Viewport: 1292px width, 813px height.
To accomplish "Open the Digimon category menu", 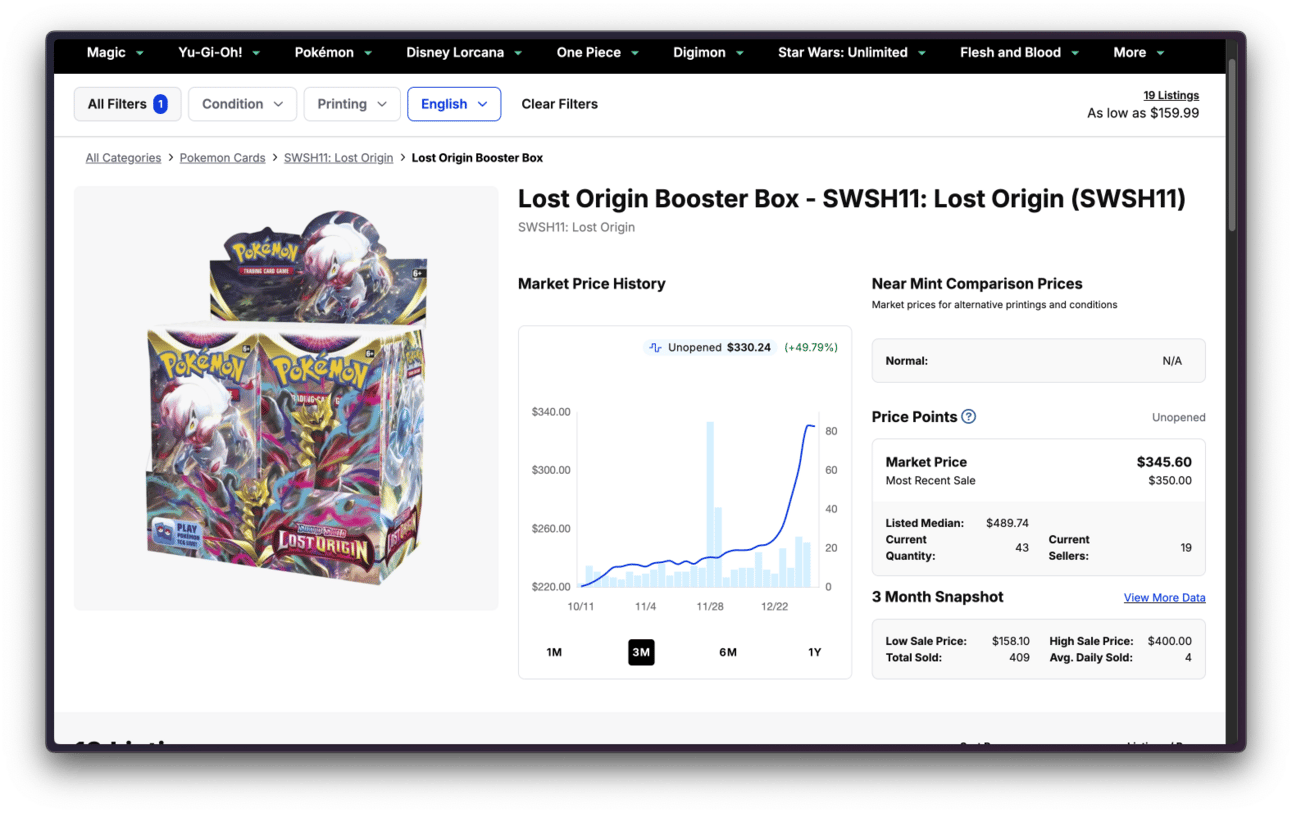I will pyautogui.click(x=708, y=53).
